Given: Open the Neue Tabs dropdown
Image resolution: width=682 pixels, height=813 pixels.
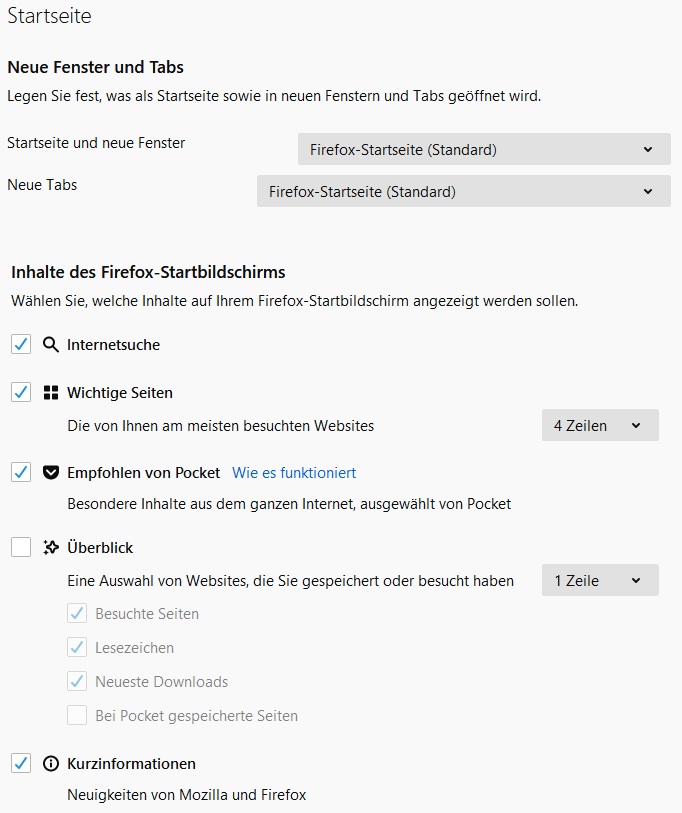Looking at the screenshot, I should pos(463,191).
